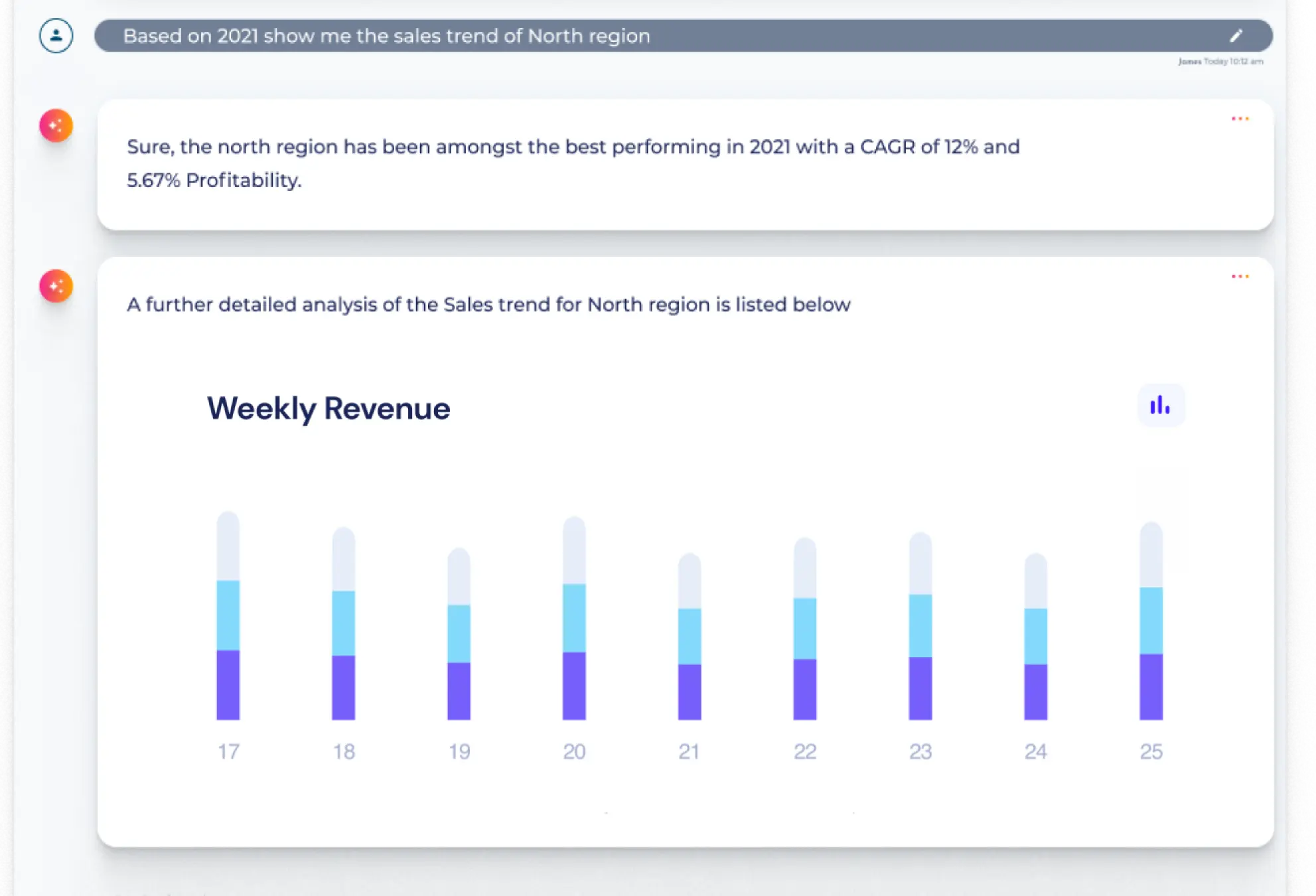Click the purple segment of week 20 bar
This screenshot has width=1316, height=896.
pyautogui.click(x=574, y=686)
